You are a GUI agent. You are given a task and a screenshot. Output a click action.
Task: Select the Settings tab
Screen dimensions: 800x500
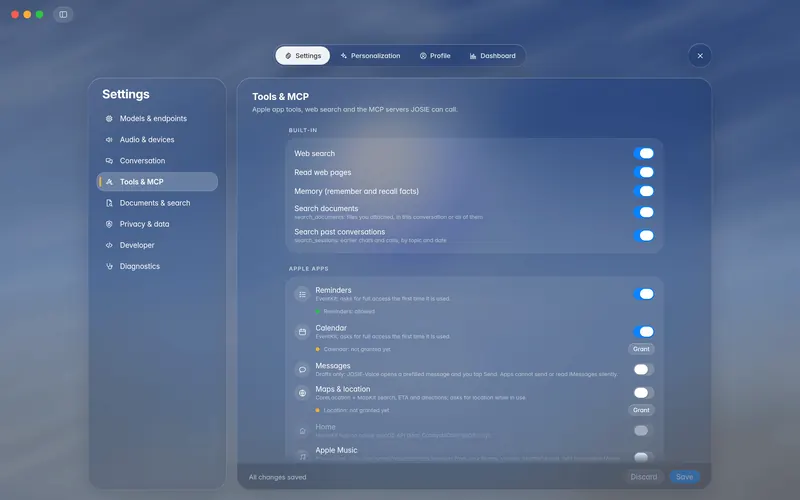click(x=303, y=56)
